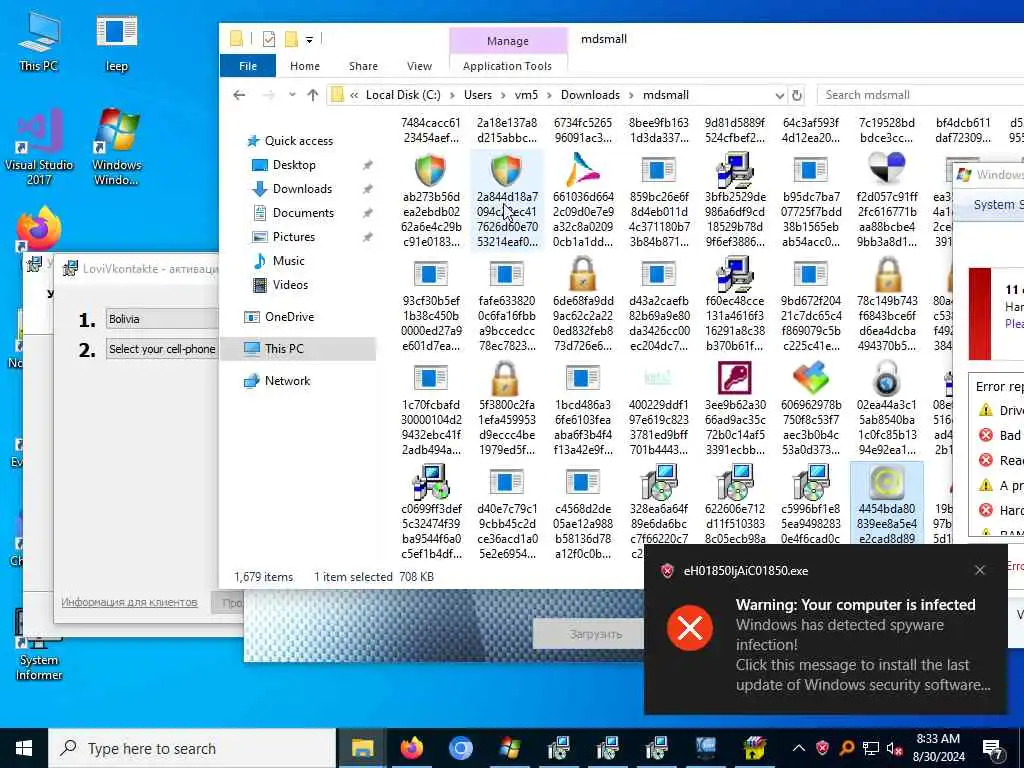This screenshot has width=1024, height=768.
Task: Customize Quick Access Toolbar dropdown arrow
Action: point(310,40)
